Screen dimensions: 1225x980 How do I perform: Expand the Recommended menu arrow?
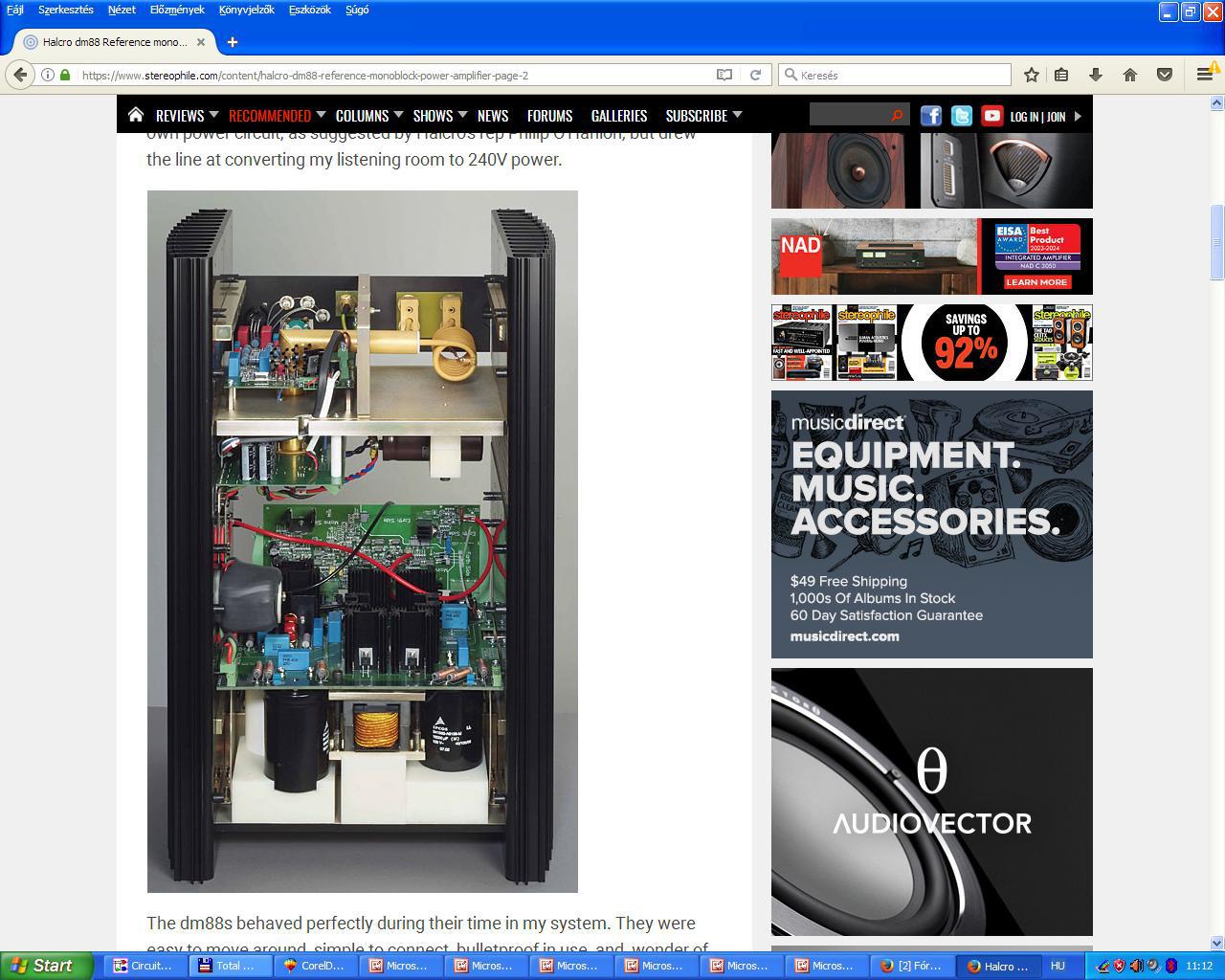pyautogui.click(x=321, y=115)
